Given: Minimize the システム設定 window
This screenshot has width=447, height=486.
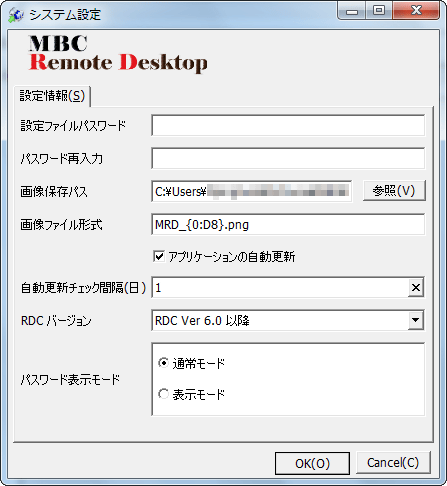Looking at the screenshot, I should 352,12.
